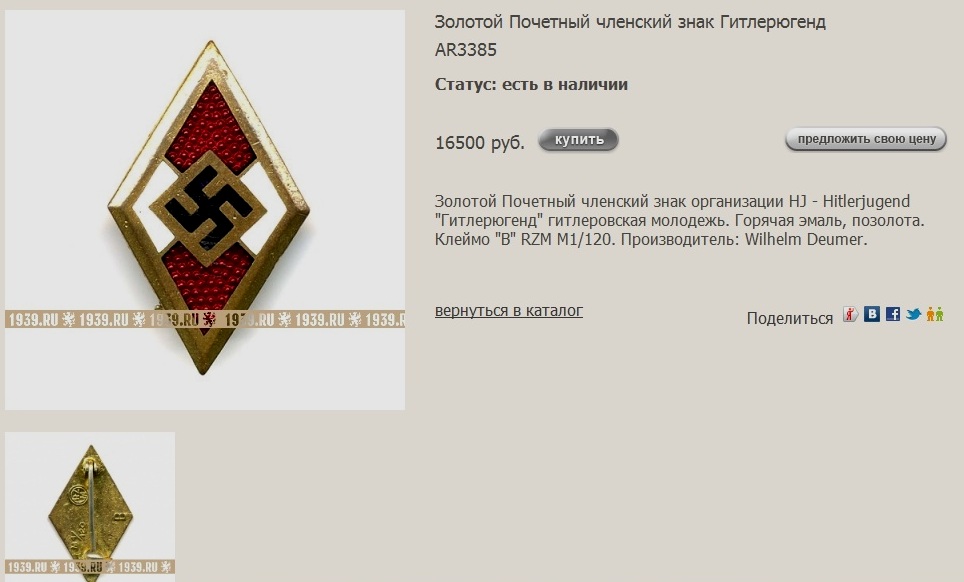Share on VKontakte using the B icon
Image resolution: width=964 pixels, height=582 pixels.
point(871,314)
